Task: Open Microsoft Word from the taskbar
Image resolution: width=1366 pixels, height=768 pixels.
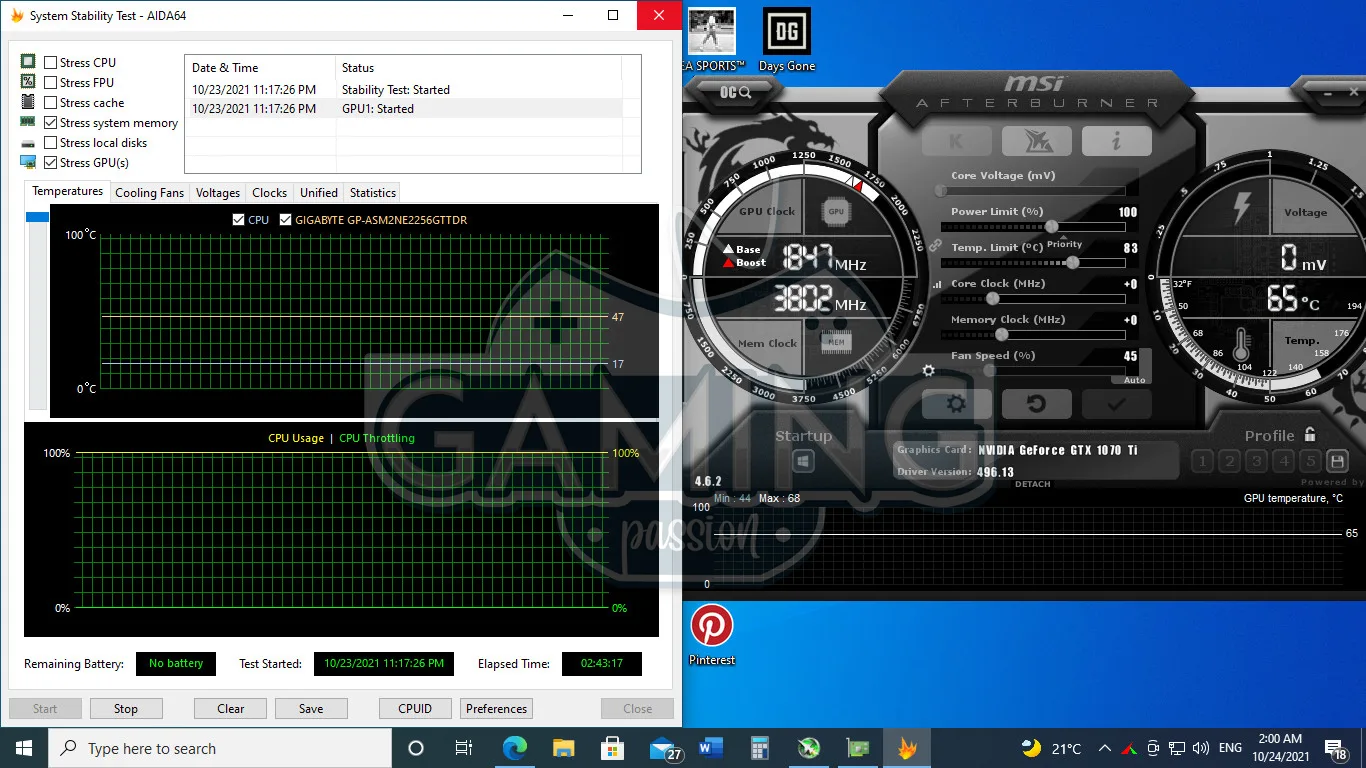Action: pos(711,748)
